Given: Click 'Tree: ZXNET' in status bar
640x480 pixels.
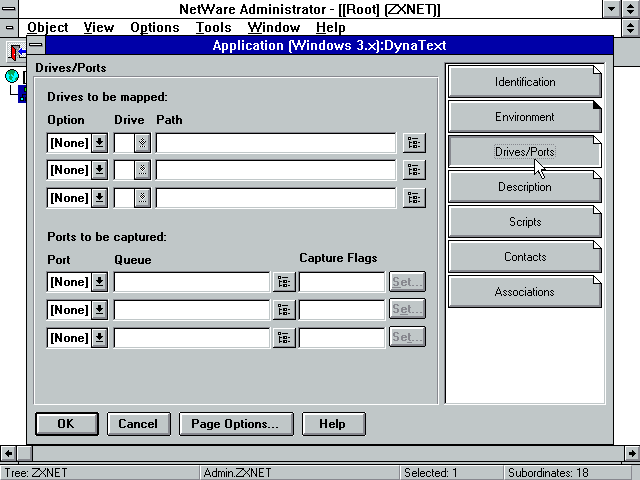Looking at the screenshot, I should tap(36, 473).
